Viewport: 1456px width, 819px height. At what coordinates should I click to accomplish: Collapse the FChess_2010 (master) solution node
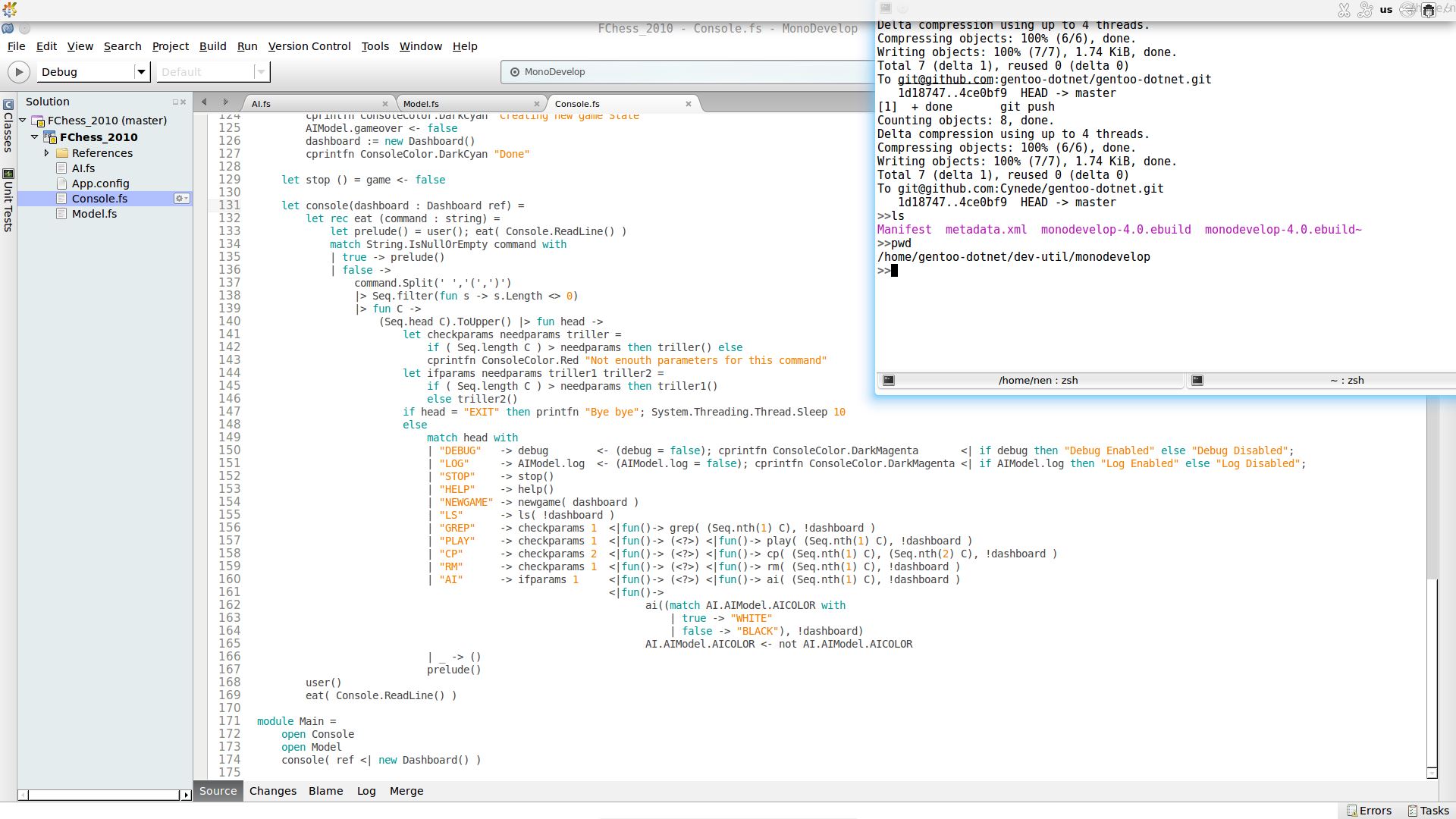23,121
